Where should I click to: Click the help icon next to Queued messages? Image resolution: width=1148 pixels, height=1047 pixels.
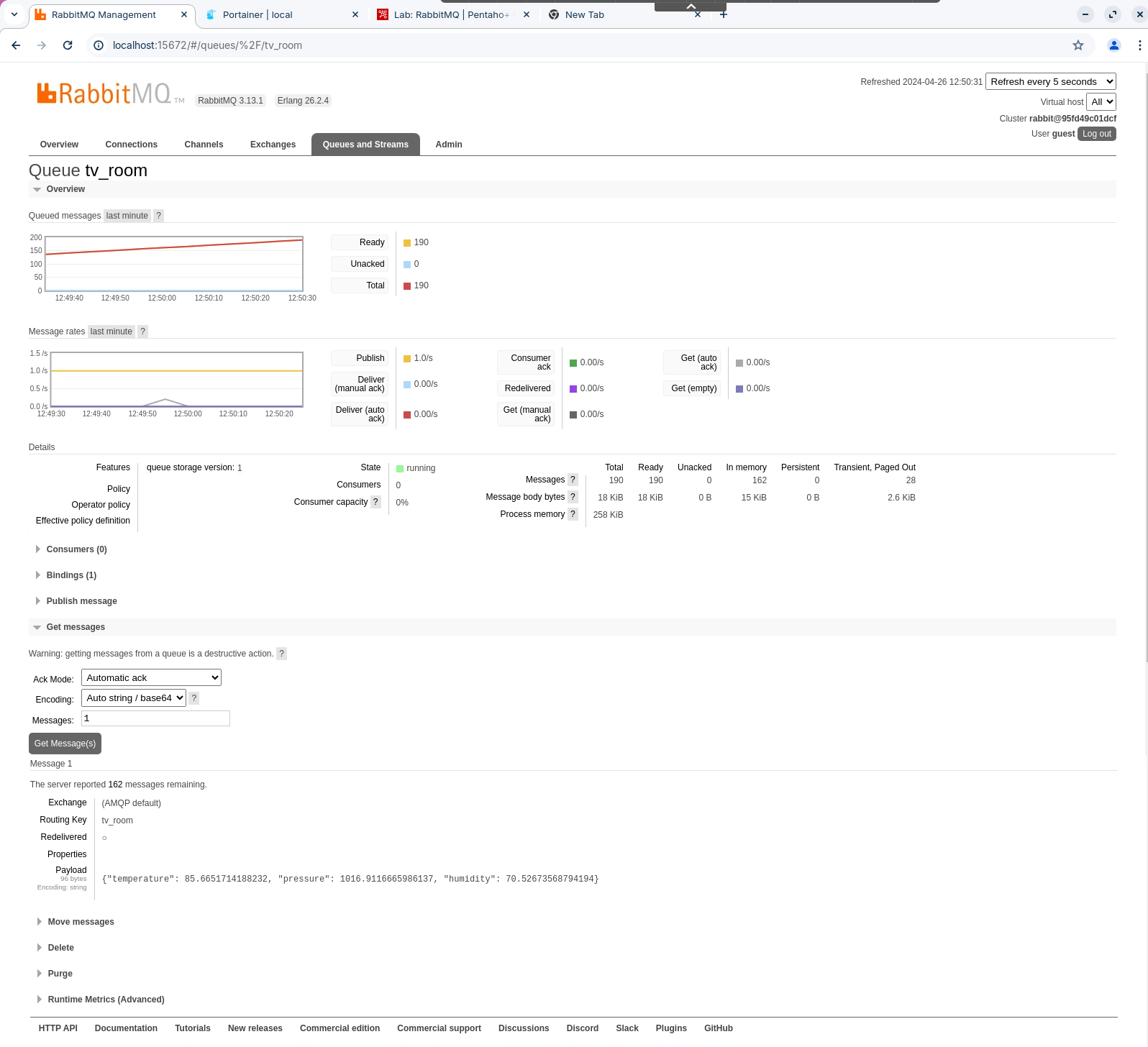point(159,216)
